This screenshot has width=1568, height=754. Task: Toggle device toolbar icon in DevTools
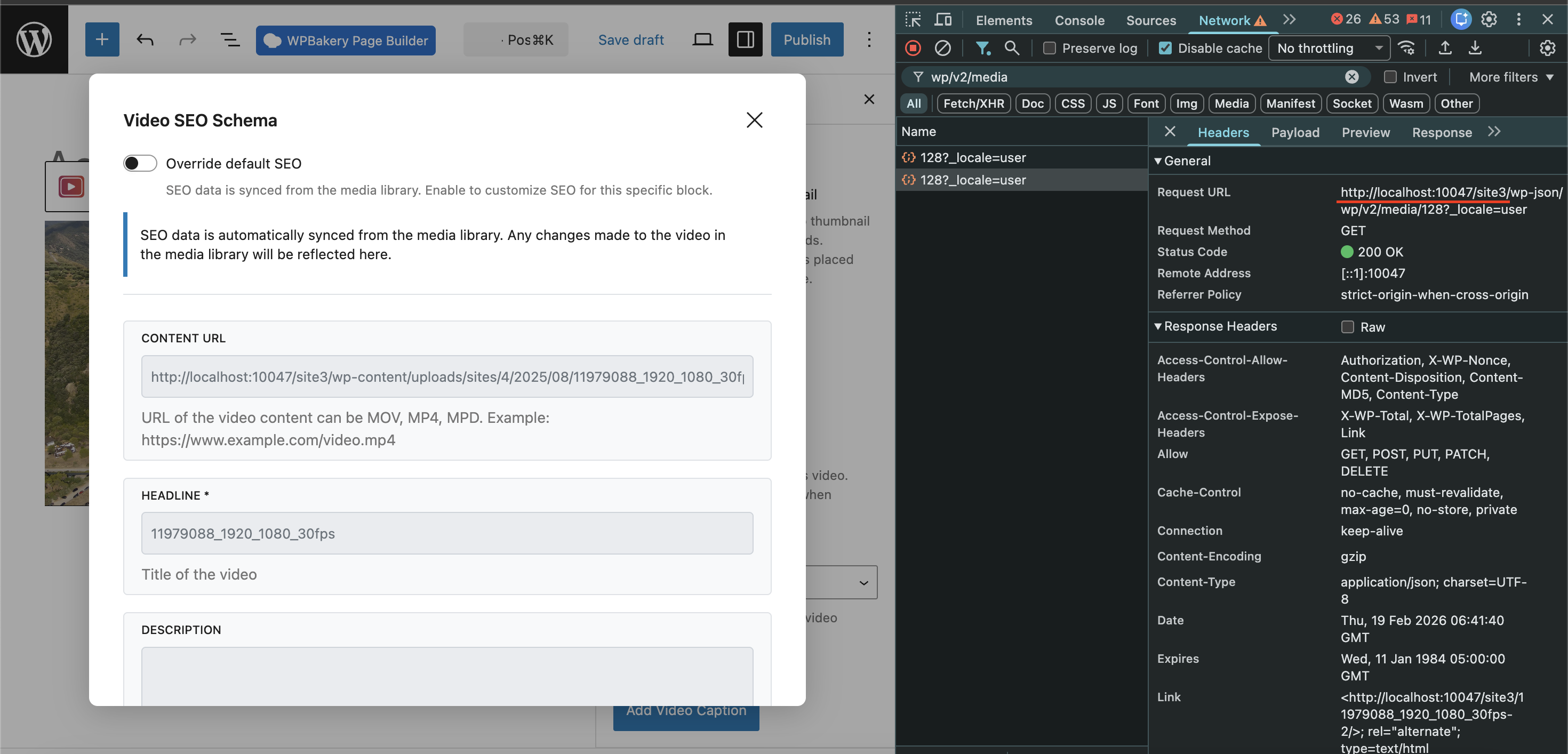tap(943, 20)
